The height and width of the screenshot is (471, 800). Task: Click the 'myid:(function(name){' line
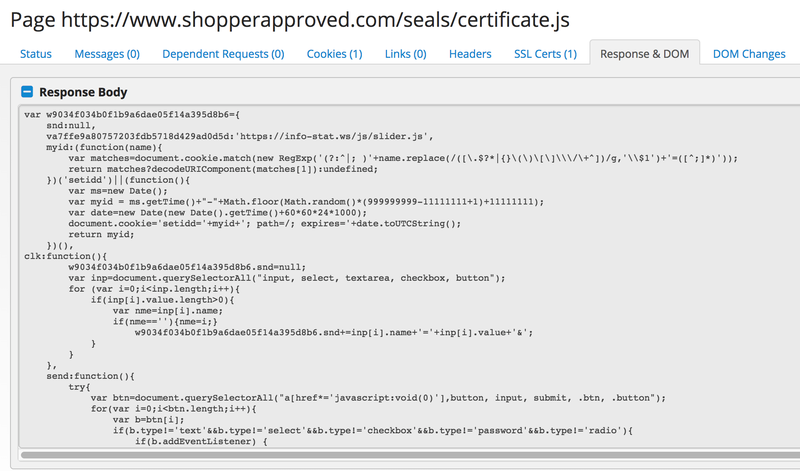(x=105, y=147)
